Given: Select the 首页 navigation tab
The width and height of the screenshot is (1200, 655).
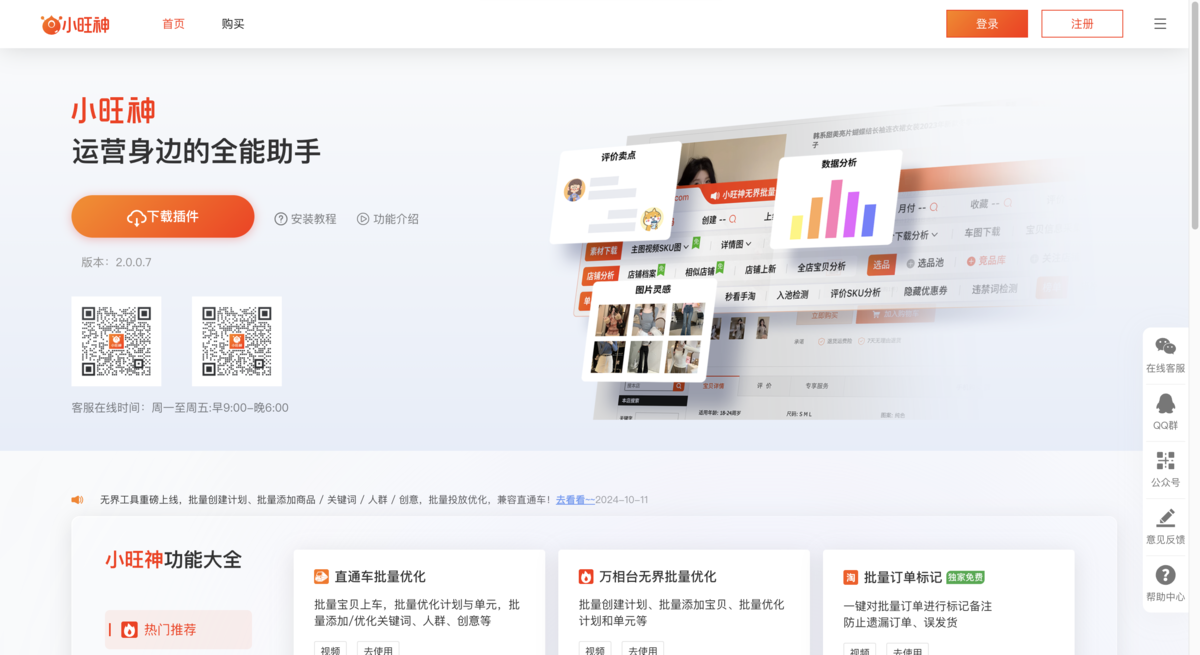Looking at the screenshot, I should pos(173,24).
